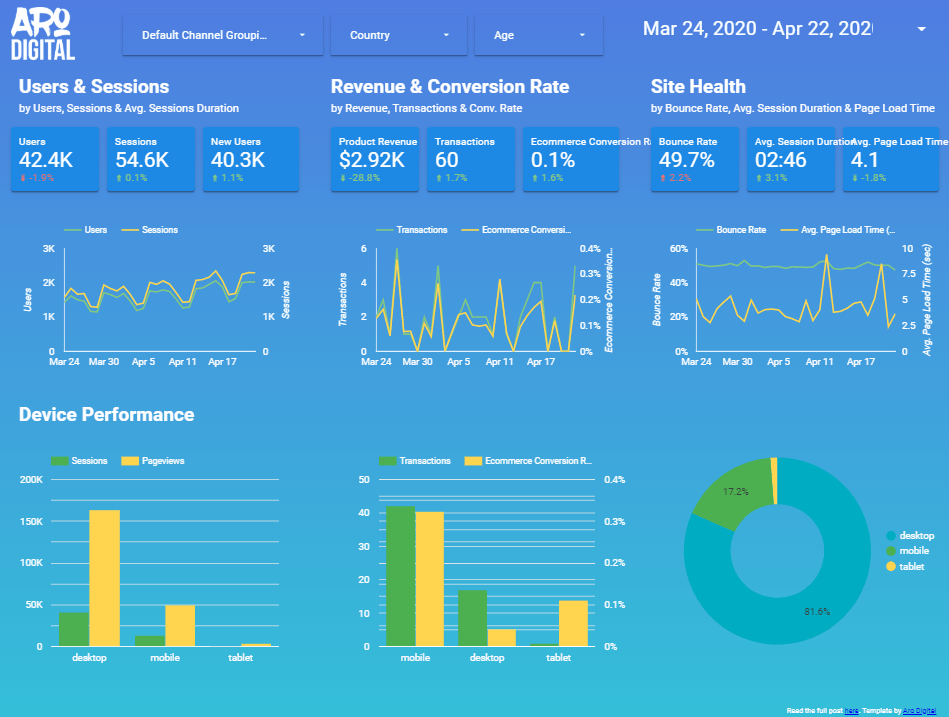Open the Default Channel Grouping dropdown

coord(223,35)
